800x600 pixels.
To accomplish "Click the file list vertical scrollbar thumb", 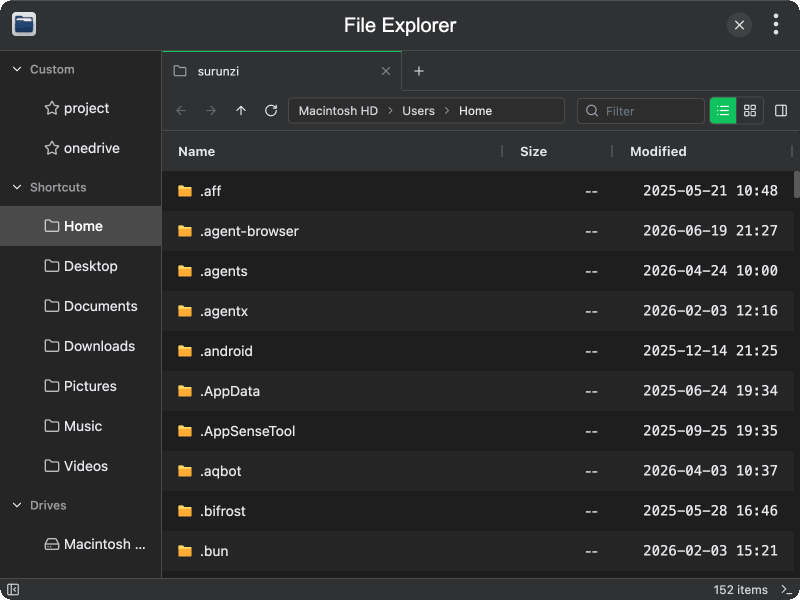I will pos(796,185).
